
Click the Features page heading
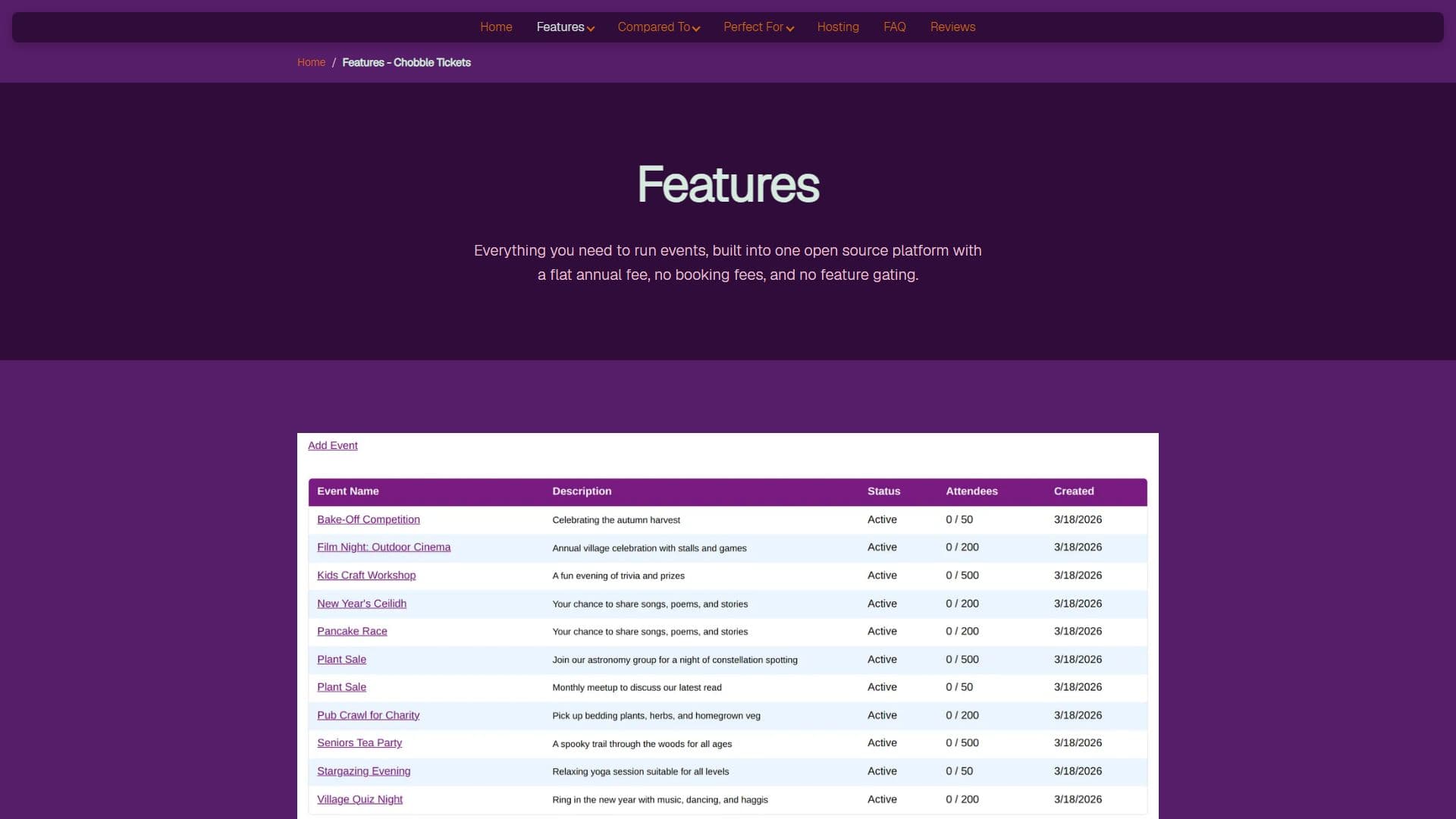(728, 184)
